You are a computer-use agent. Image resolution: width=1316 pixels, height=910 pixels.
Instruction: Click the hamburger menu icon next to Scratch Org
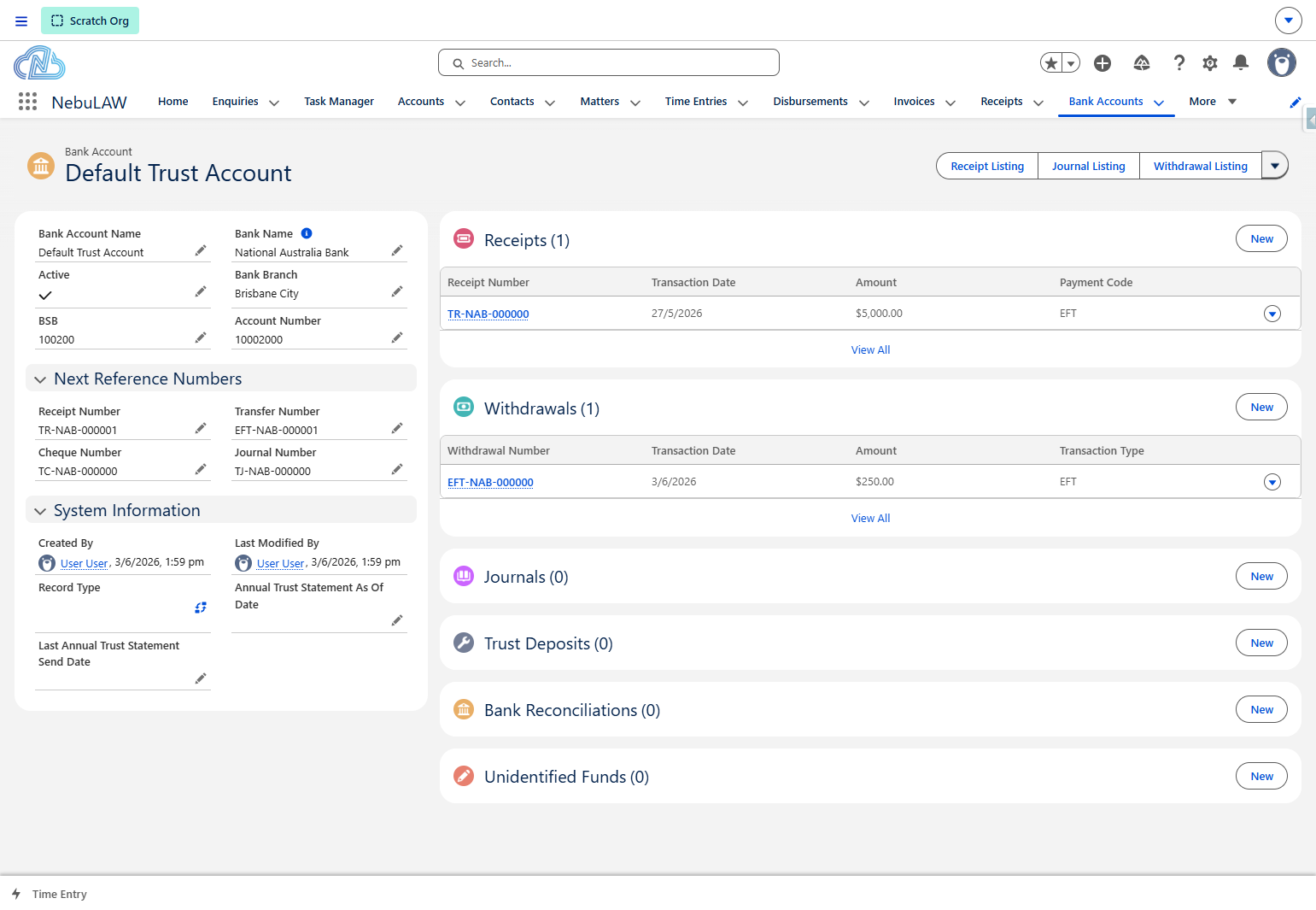coord(21,21)
